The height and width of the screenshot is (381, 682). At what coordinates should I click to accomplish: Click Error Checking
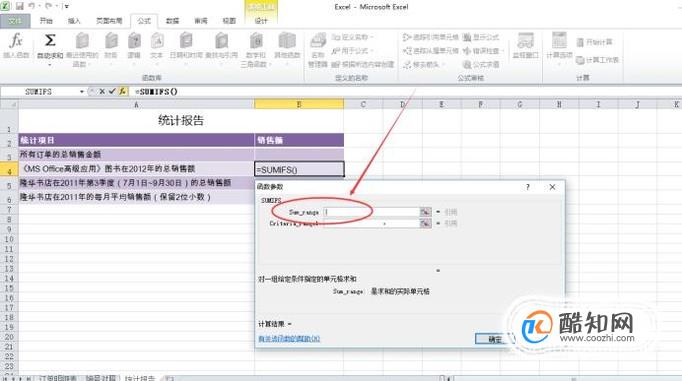pos(483,50)
